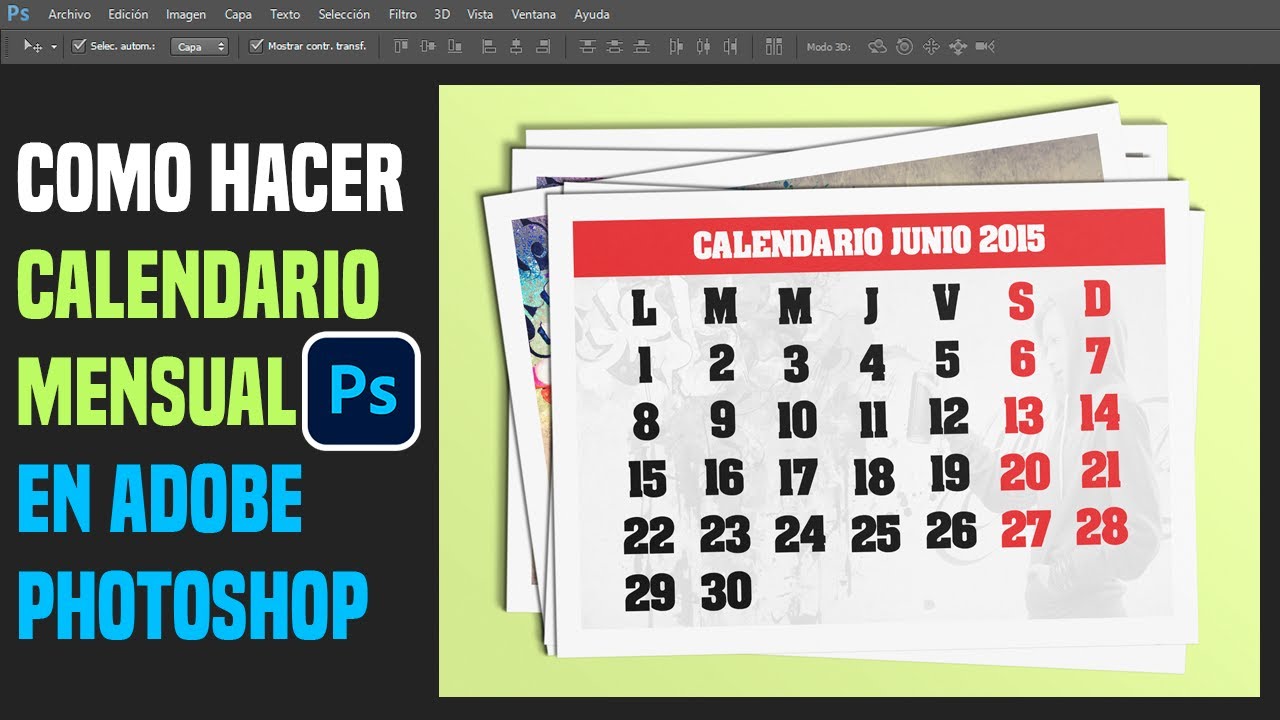Screen dimensions: 1280x720
Task: Open the Edición menu
Action: point(128,14)
